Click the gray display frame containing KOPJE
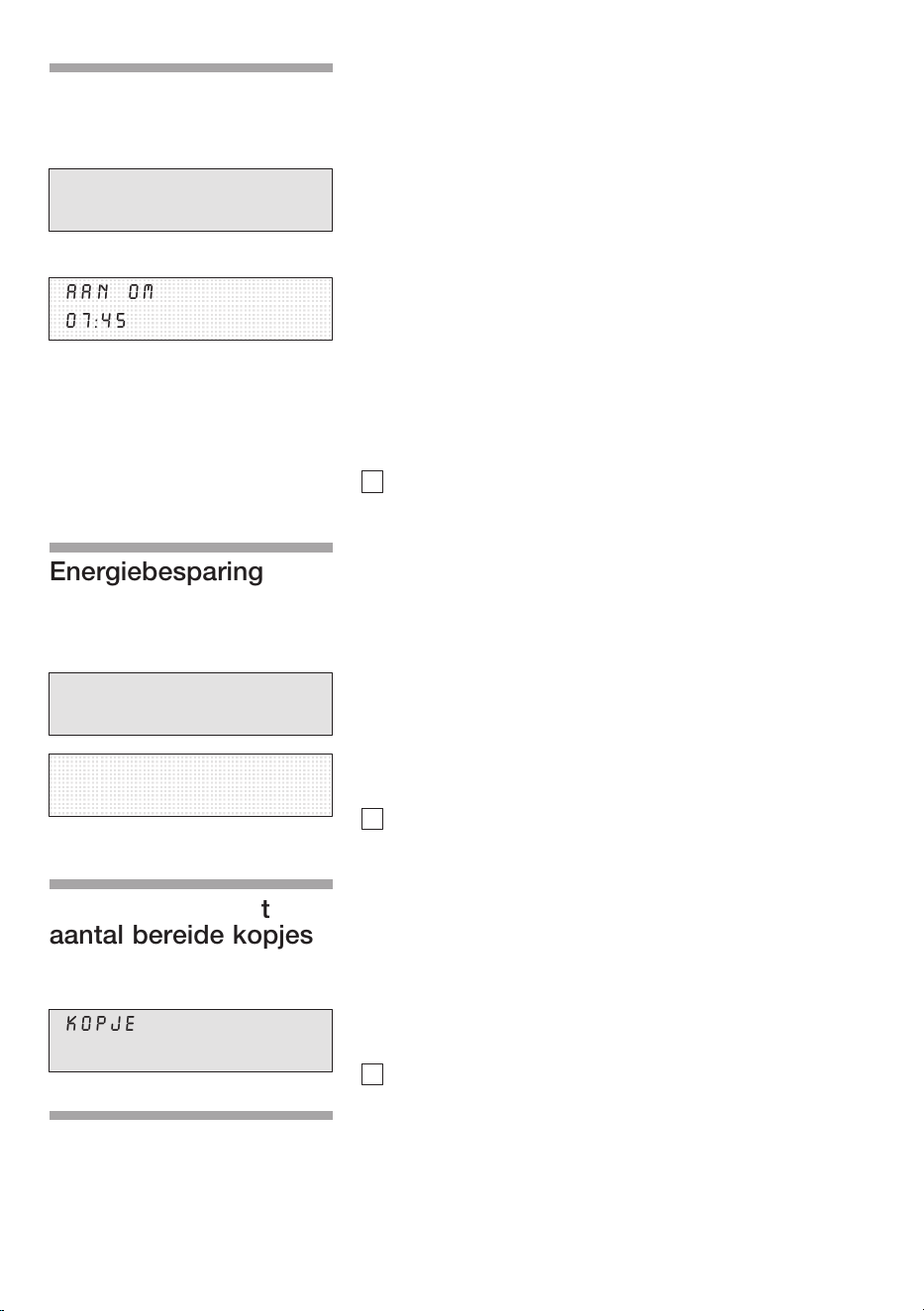Screen dimensions: 924x1311 (190, 1041)
